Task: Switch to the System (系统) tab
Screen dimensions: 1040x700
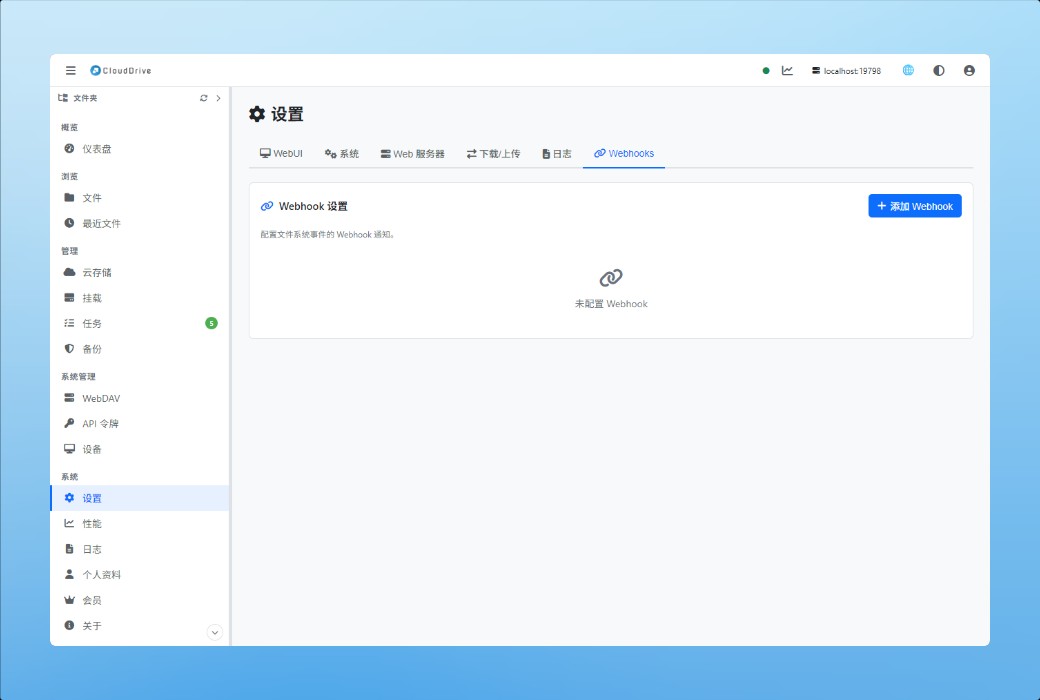Action: tap(342, 153)
